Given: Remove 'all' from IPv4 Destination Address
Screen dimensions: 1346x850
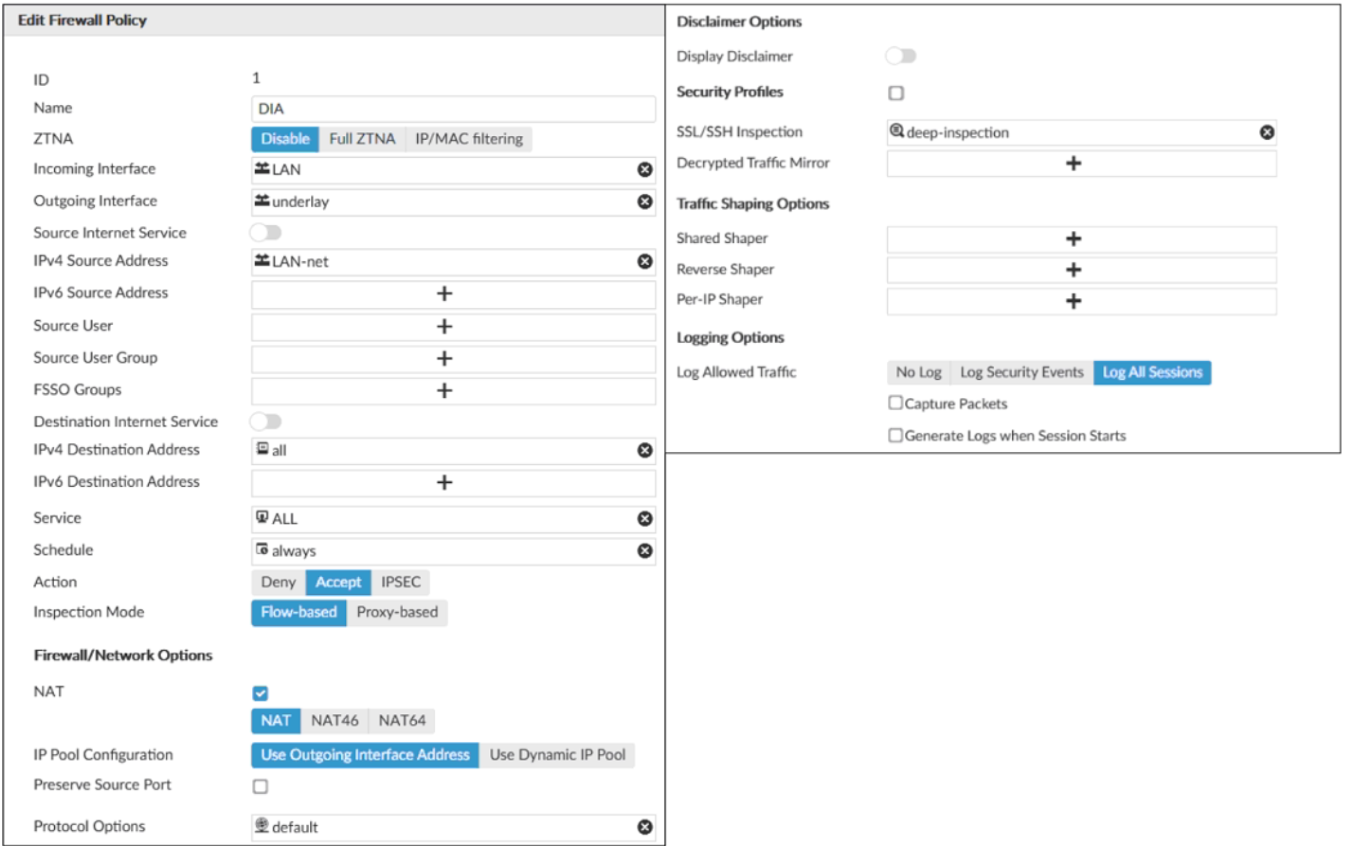Looking at the screenshot, I should 645,451.
